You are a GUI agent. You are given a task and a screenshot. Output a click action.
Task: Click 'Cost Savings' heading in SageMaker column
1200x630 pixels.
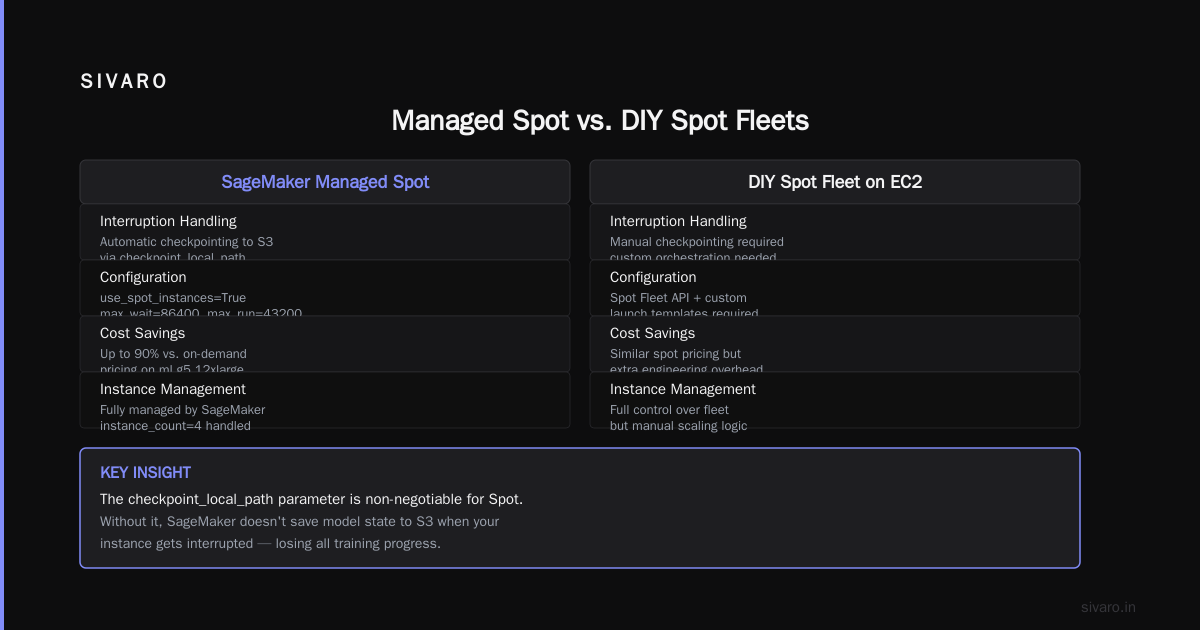tap(142, 333)
